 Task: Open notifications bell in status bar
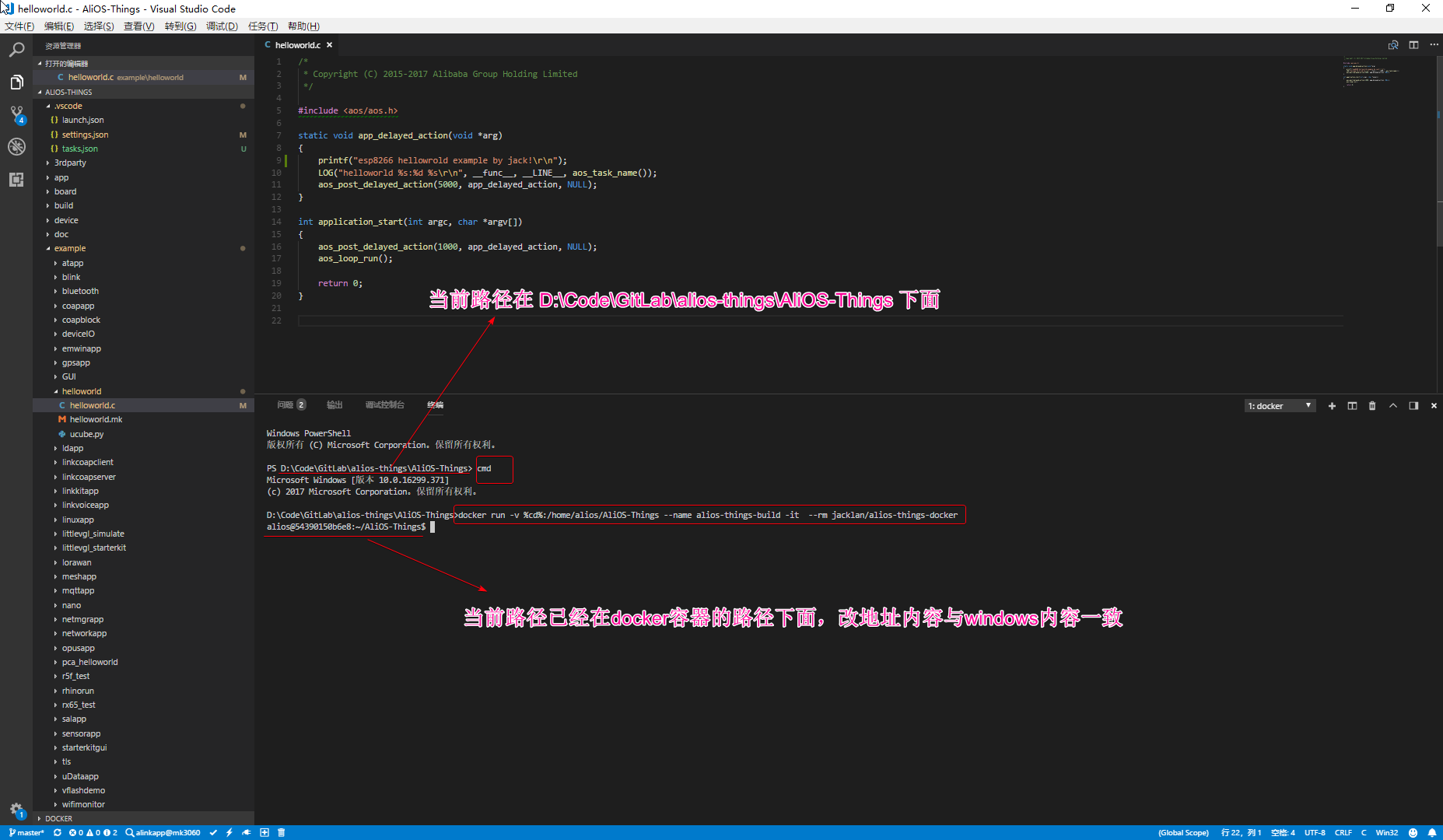(1432, 832)
